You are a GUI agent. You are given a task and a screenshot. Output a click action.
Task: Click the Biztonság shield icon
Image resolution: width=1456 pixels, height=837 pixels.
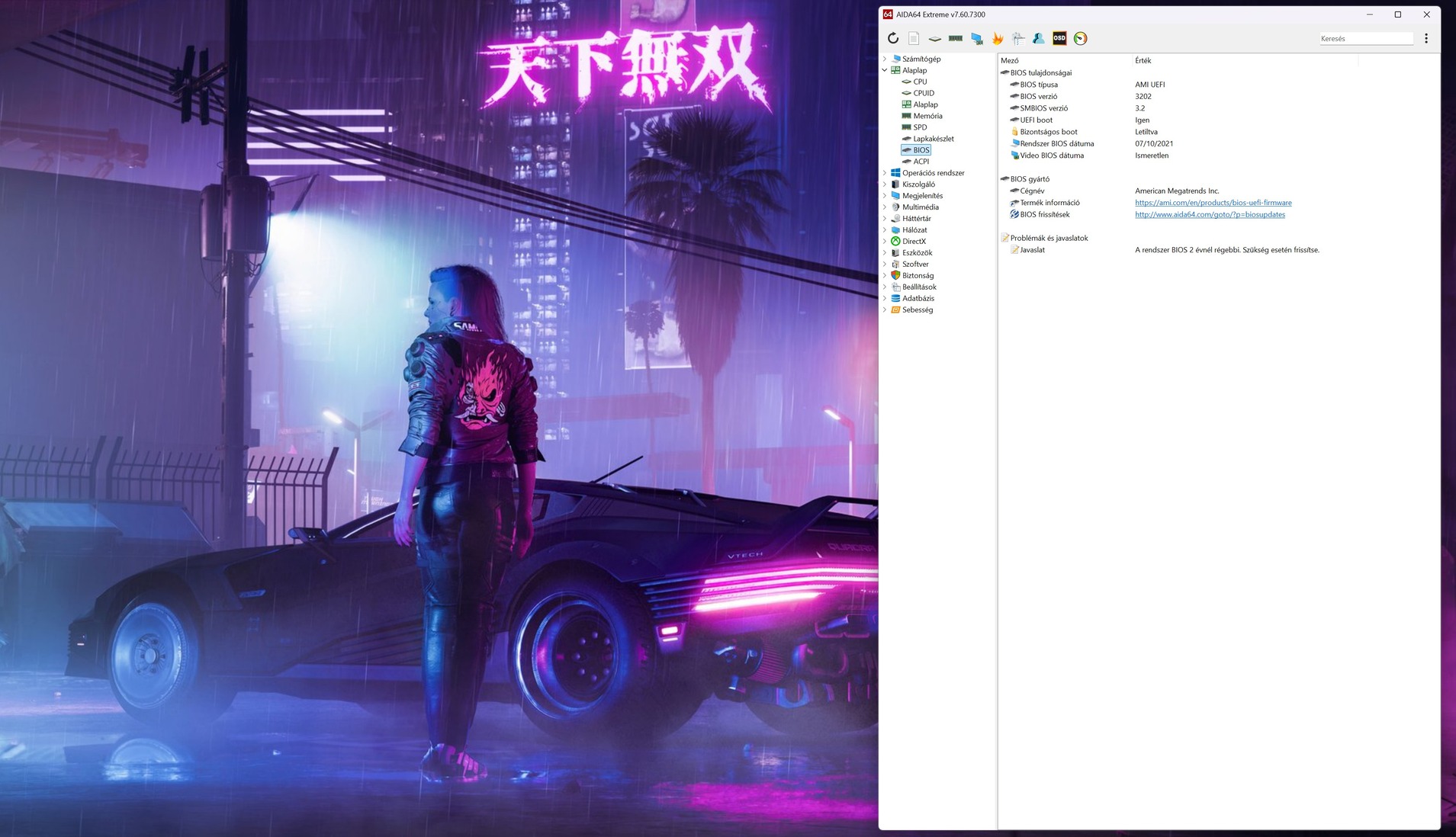[x=895, y=276]
